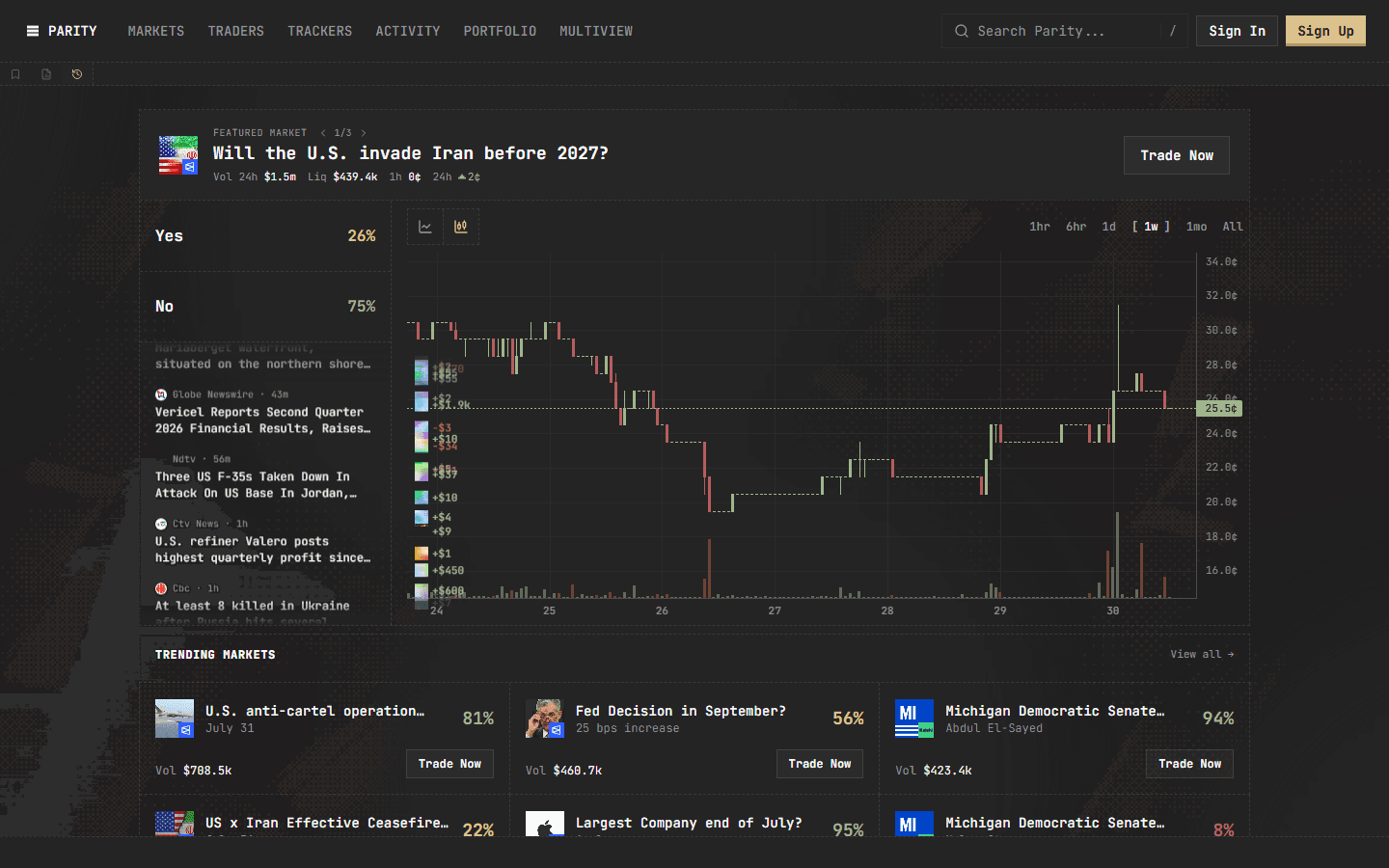Switch chart to candlestick view icon
The height and width of the screenshot is (868, 1389).
click(x=461, y=227)
